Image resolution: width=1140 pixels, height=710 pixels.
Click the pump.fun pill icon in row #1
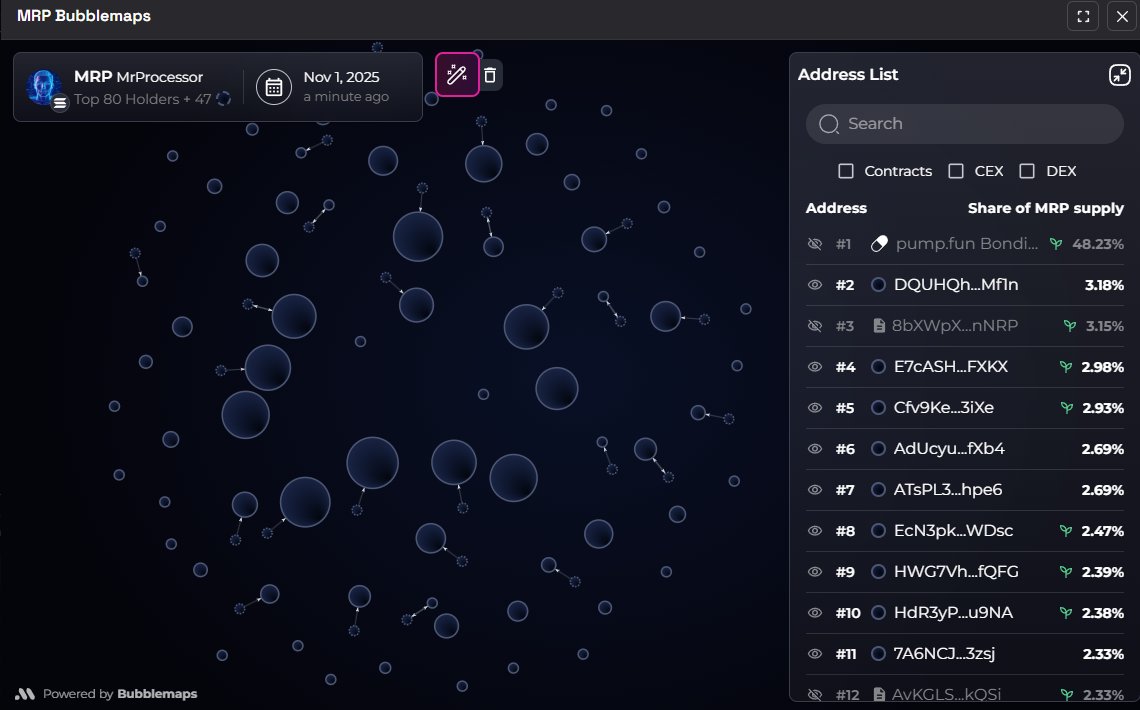[879, 243]
